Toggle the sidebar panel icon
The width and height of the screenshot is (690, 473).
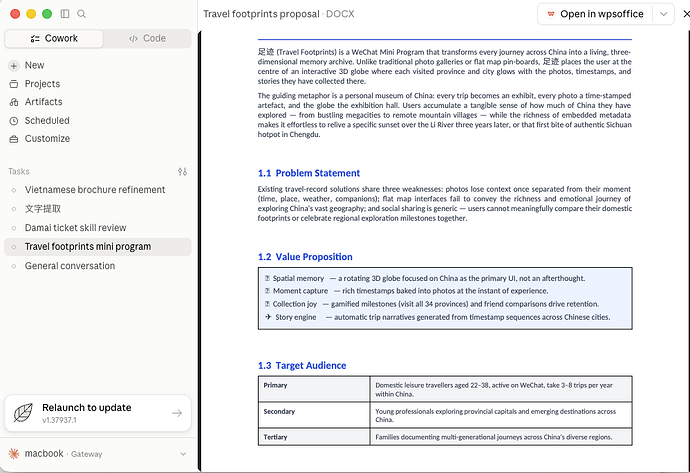[x=65, y=14]
